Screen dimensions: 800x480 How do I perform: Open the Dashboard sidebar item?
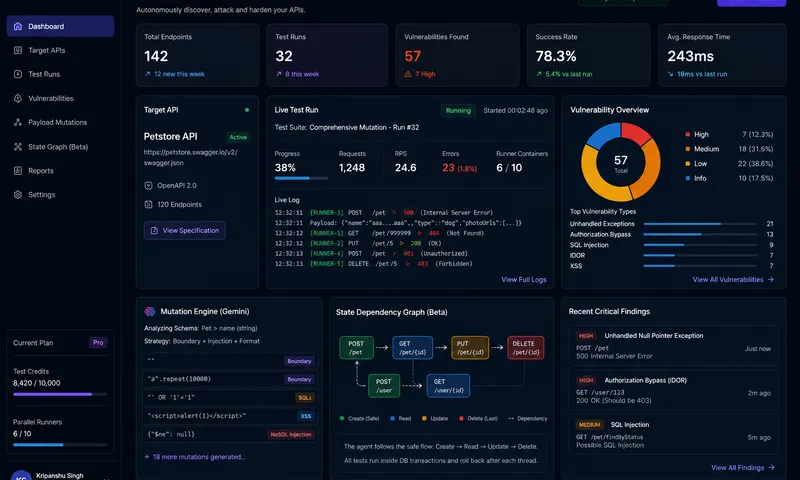[x=60, y=26]
